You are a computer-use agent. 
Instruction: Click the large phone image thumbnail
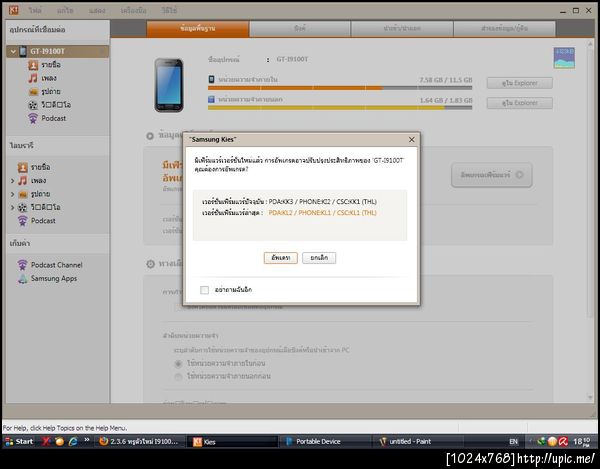click(x=169, y=85)
